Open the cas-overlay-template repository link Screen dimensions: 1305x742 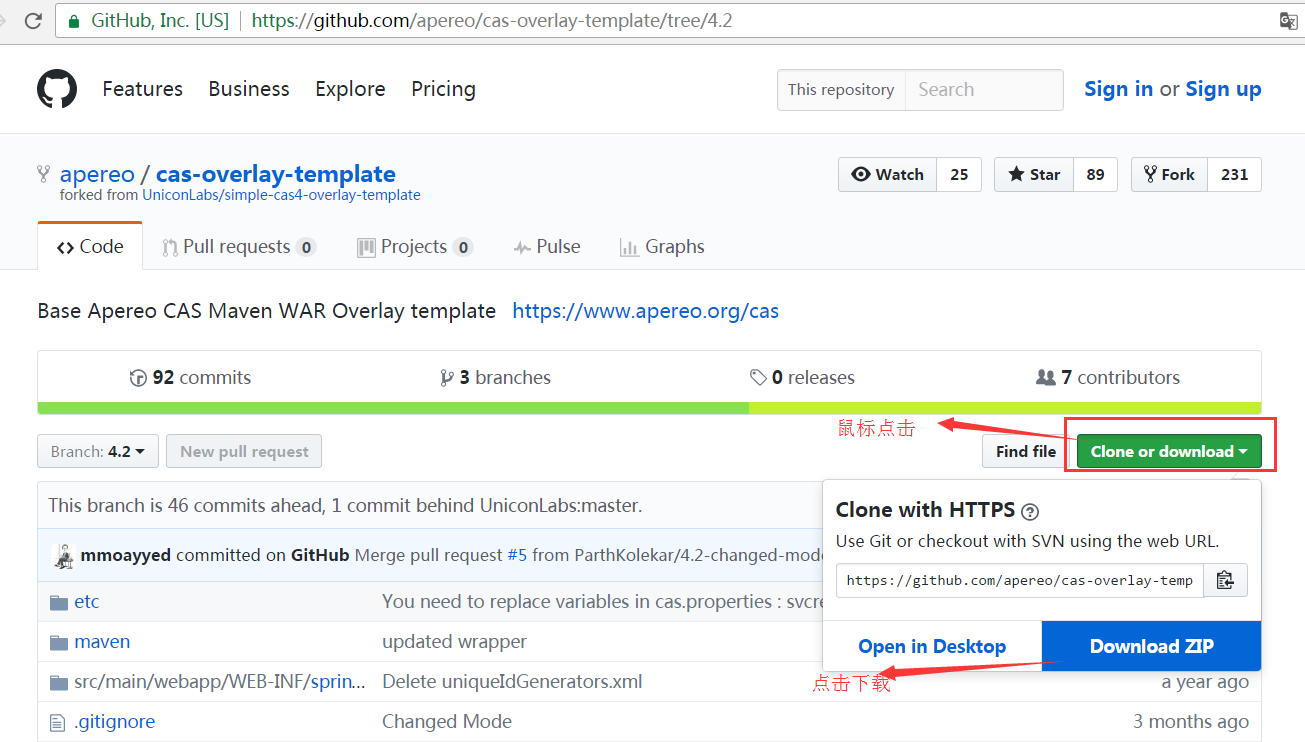tap(276, 174)
